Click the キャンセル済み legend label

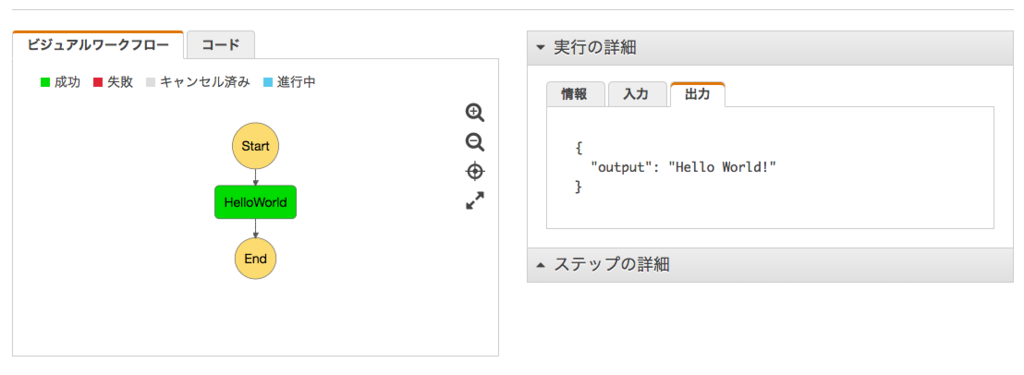coord(204,83)
